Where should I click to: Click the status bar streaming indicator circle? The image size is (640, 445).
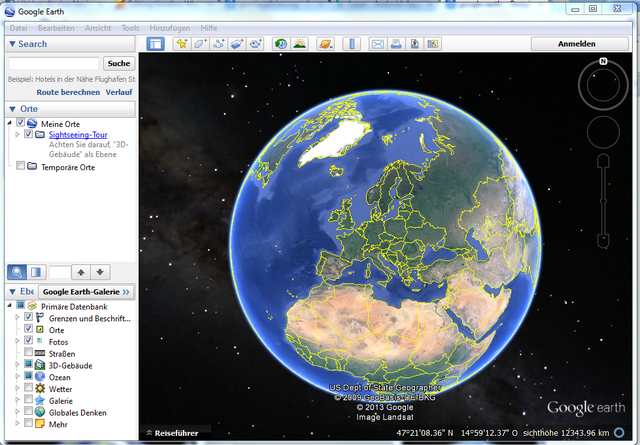619,432
